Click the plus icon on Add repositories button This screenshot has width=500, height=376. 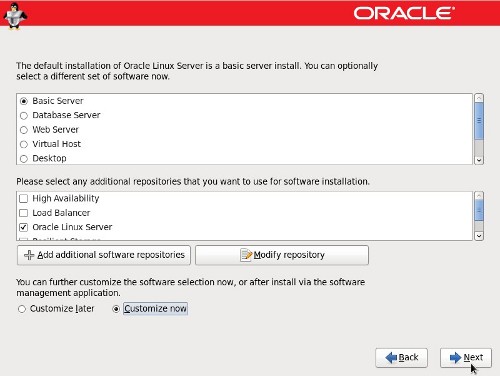tap(29, 255)
